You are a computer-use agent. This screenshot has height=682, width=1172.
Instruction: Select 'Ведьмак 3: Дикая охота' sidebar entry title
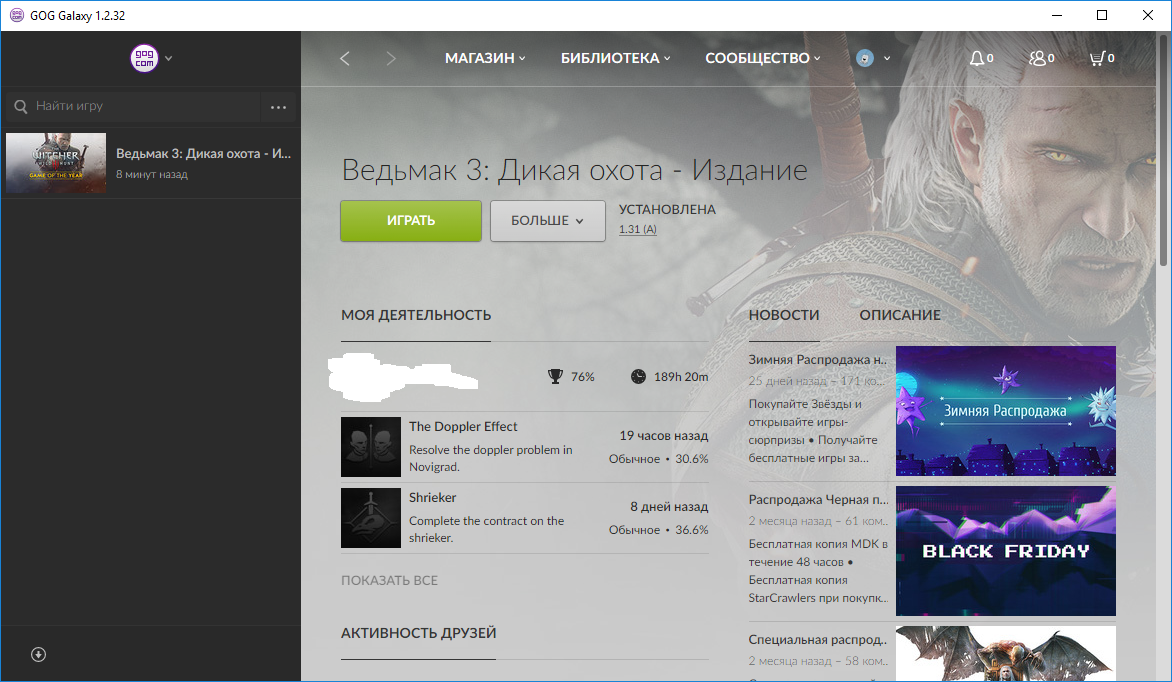[203, 153]
